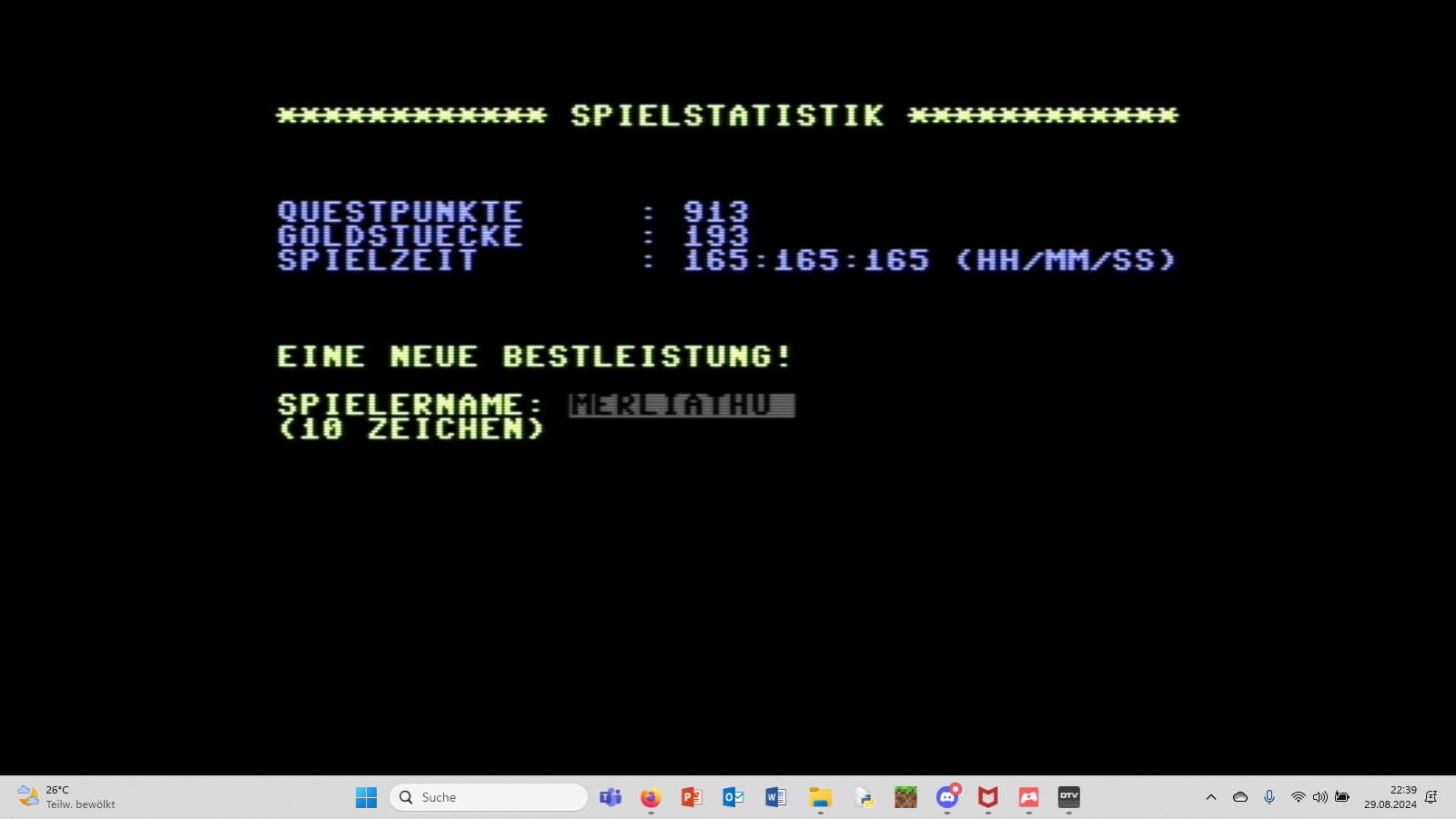Screen dimensions: 1456x819
Task: Open the Windows Start menu
Action: click(x=366, y=797)
